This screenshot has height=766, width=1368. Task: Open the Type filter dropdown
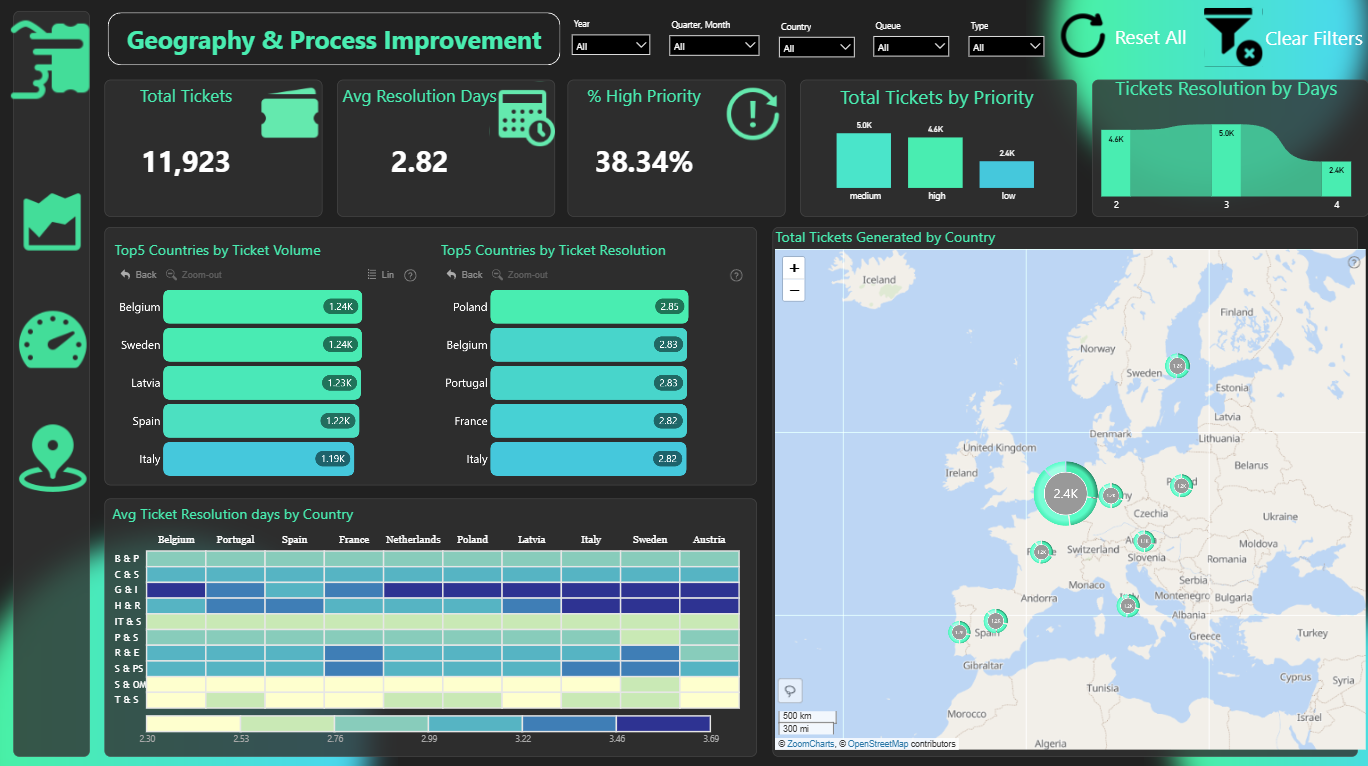(1006, 46)
